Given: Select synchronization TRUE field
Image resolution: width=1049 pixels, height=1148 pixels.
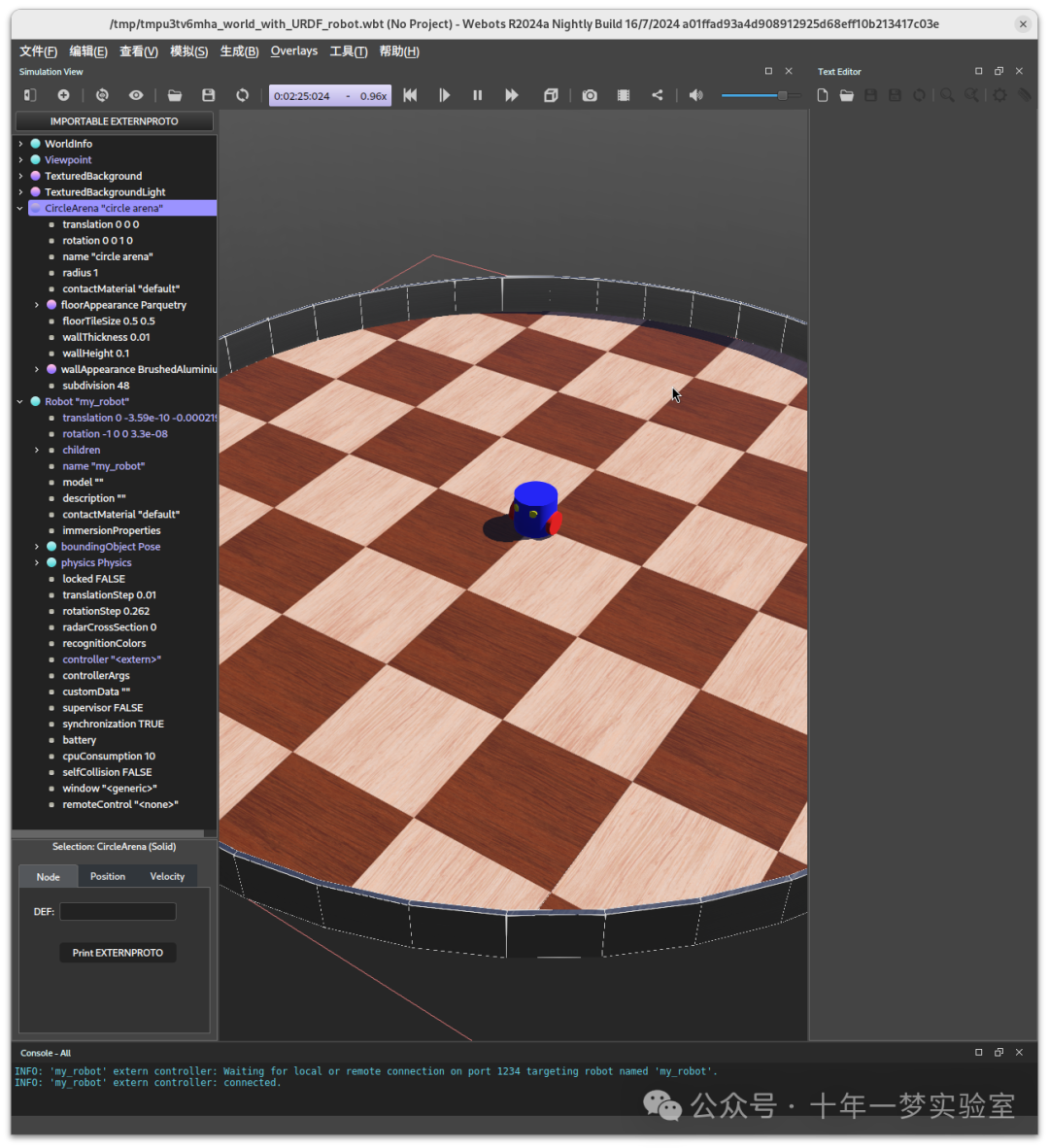Looking at the screenshot, I should 114,724.
